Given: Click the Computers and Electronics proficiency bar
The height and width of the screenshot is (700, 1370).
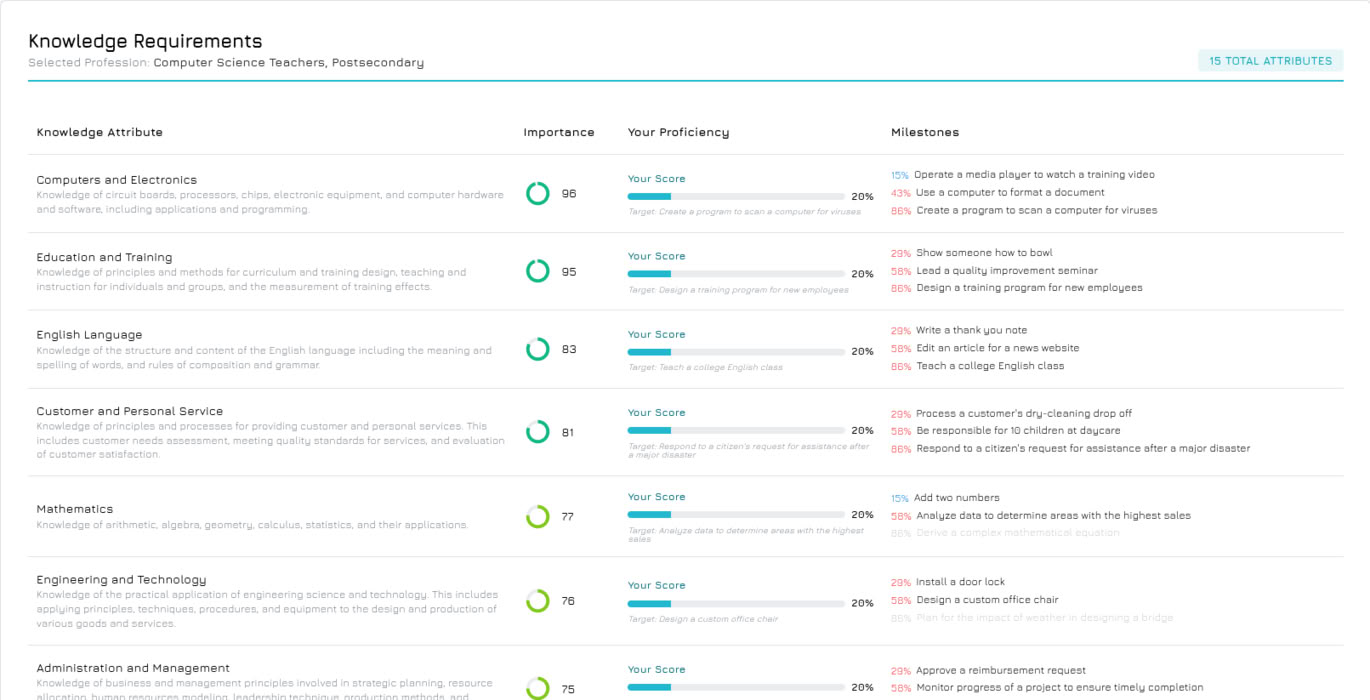Looking at the screenshot, I should tap(736, 197).
